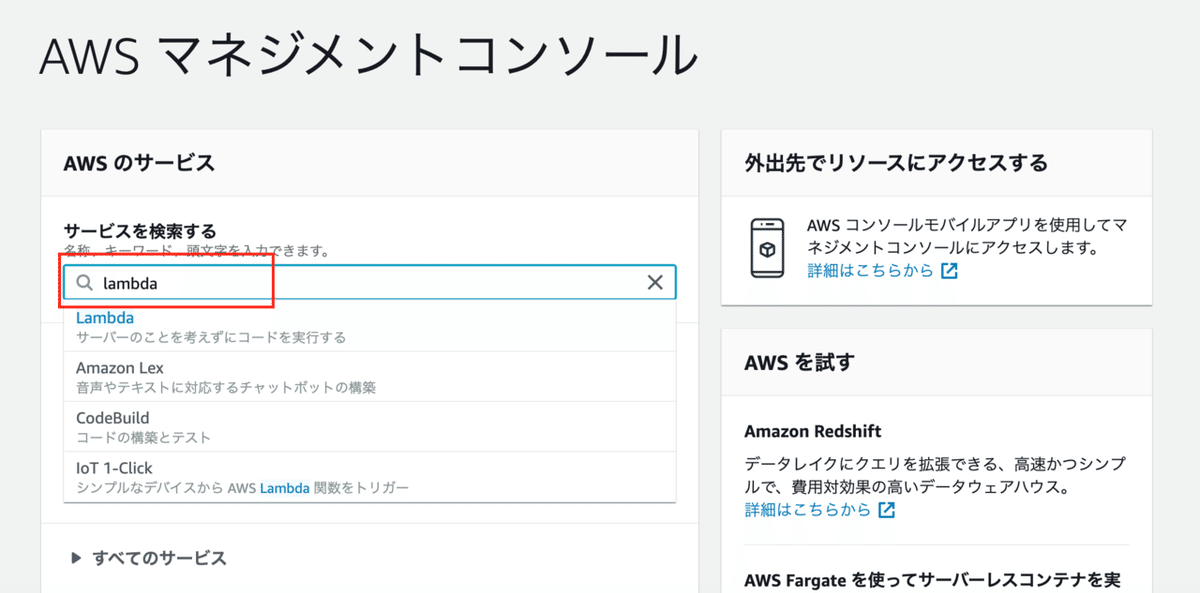Click the 外出先でリソースにアクセスする panel header
This screenshot has width=1200, height=593.
pyautogui.click(x=893, y=162)
